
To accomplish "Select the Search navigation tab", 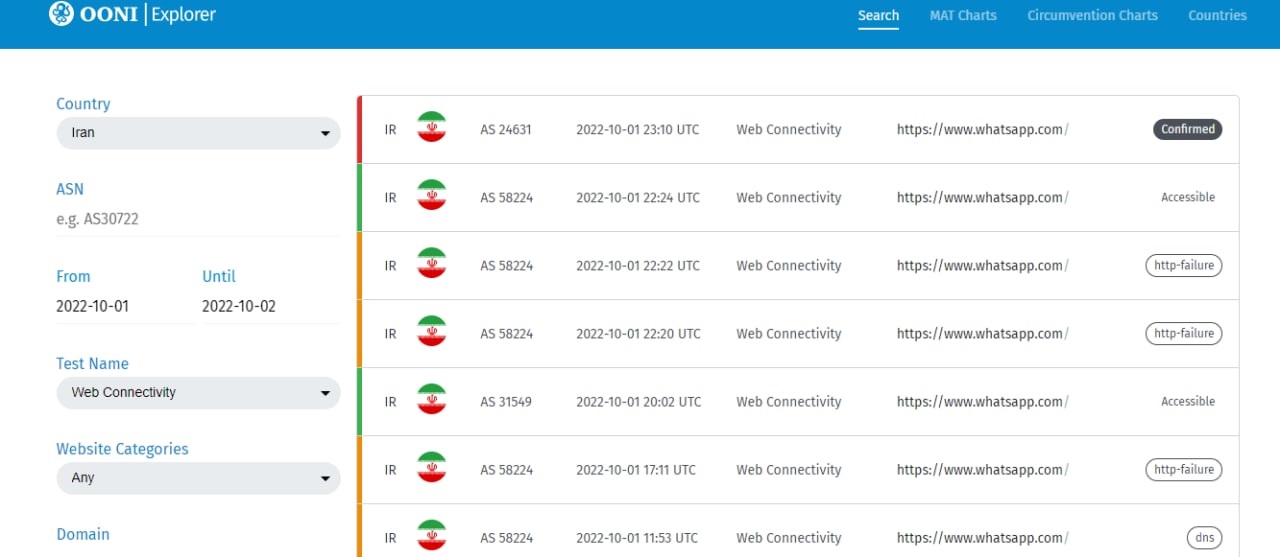I will tap(878, 15).
